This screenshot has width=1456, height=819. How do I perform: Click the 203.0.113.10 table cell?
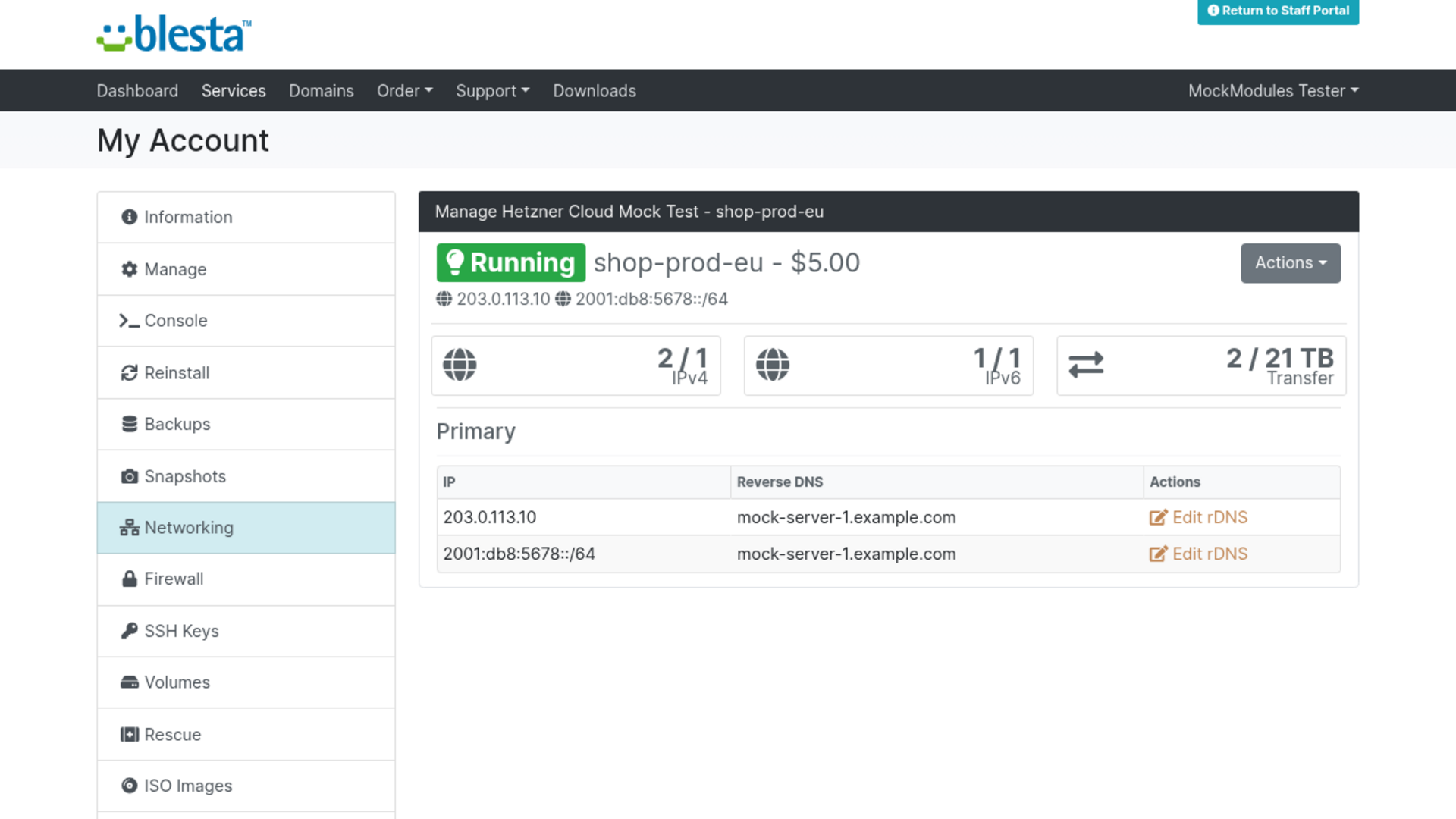click(584, 517)
